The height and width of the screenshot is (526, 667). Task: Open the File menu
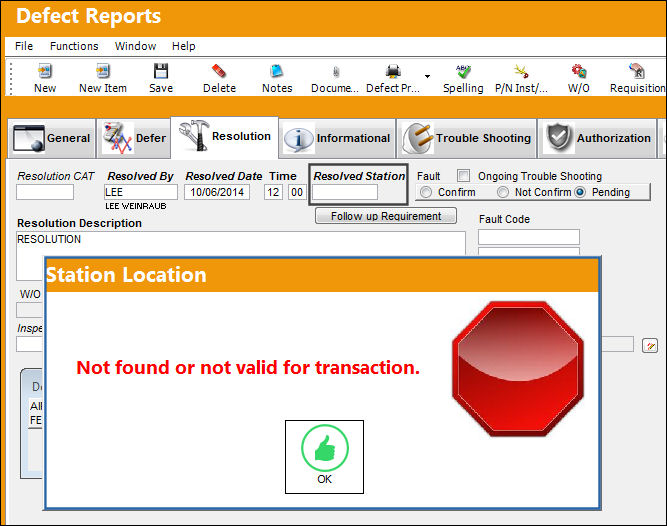pyautogui.click(x=24, y=46)
